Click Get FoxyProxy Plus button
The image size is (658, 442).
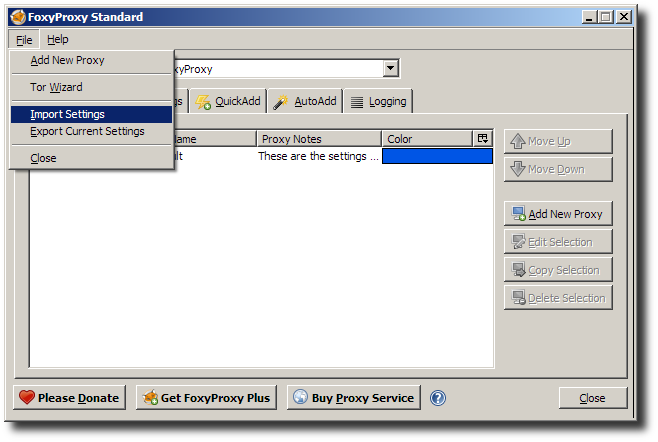click(x=206, y=398)
